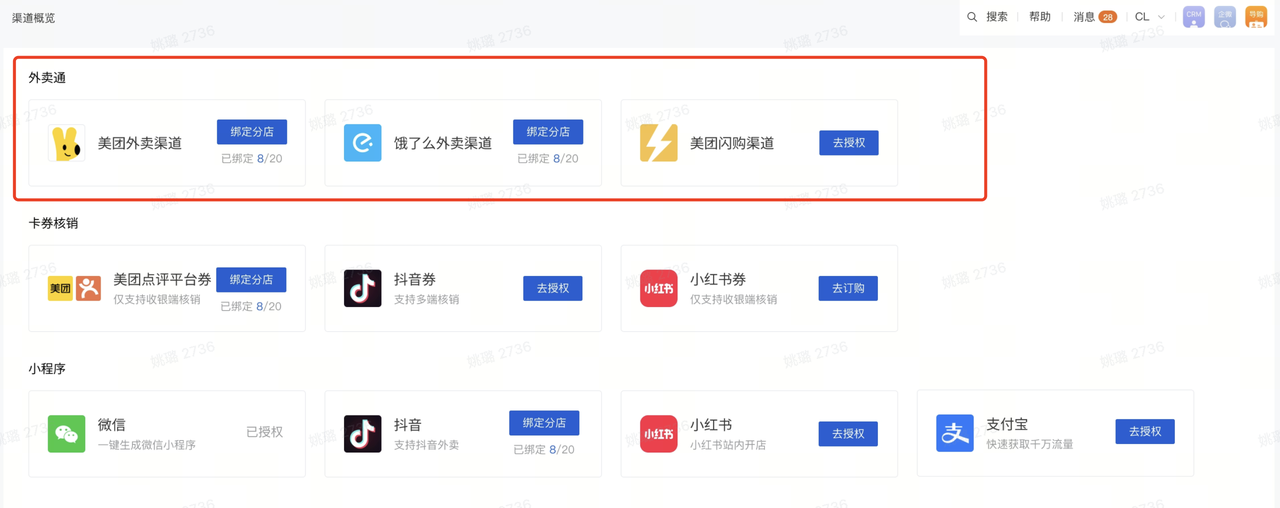Click 绑定分店 for 饿了么外卖渠道
This screenshot has width=1280, height=508.
click(x=548, y=132)
